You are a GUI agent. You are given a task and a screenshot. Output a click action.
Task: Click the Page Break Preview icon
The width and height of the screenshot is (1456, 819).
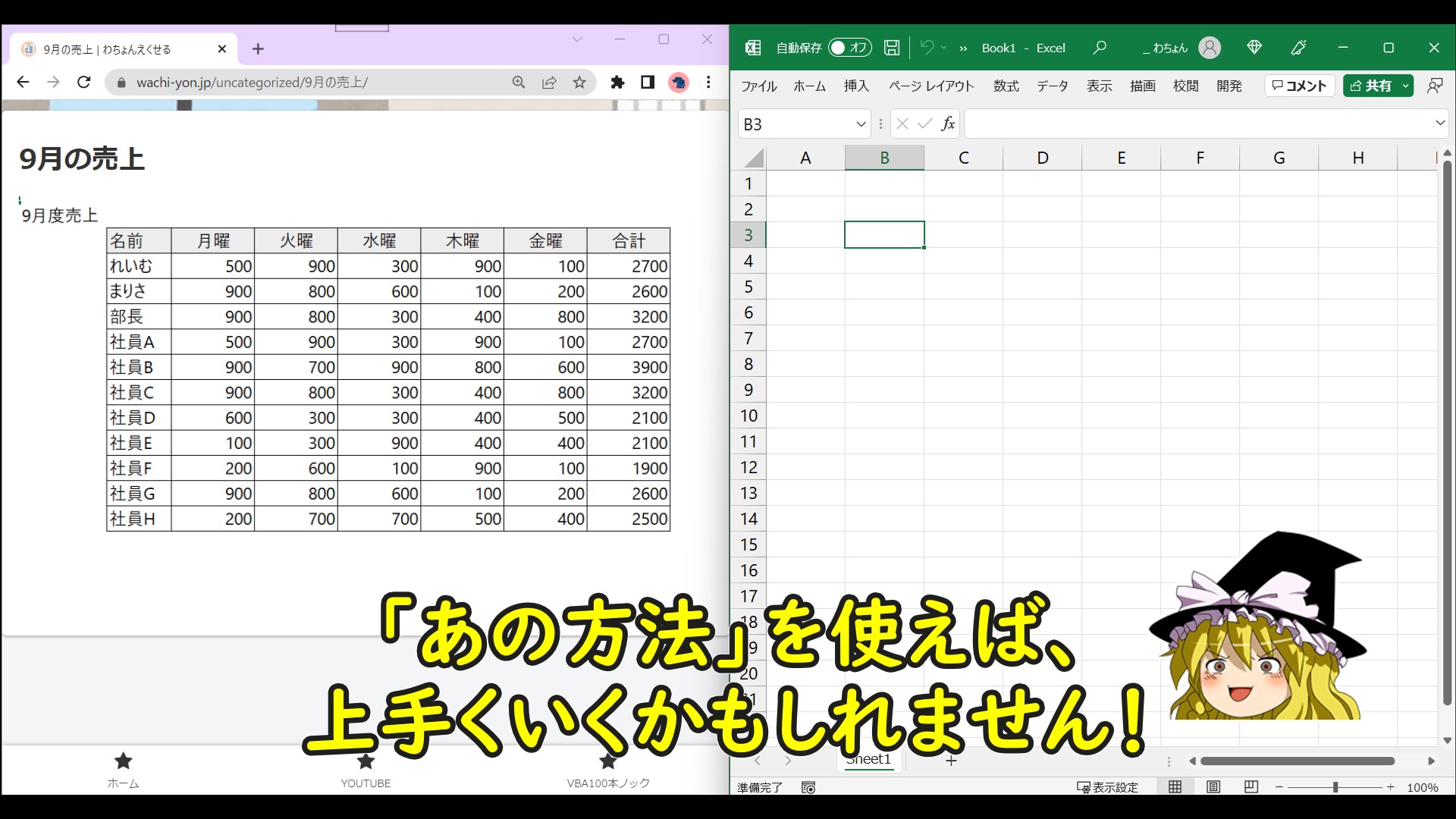click(1251, 787)
